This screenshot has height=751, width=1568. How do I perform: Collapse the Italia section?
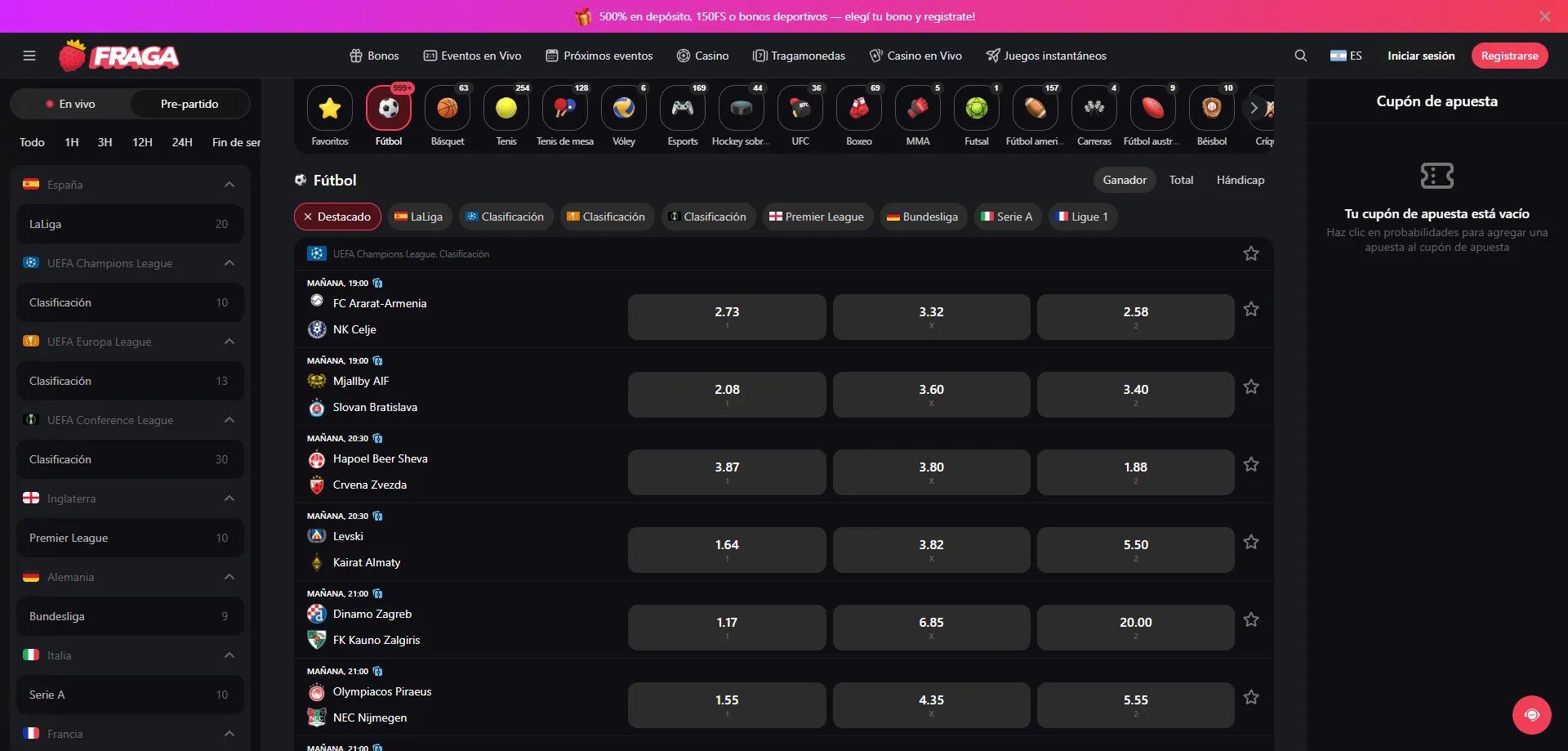229,655
